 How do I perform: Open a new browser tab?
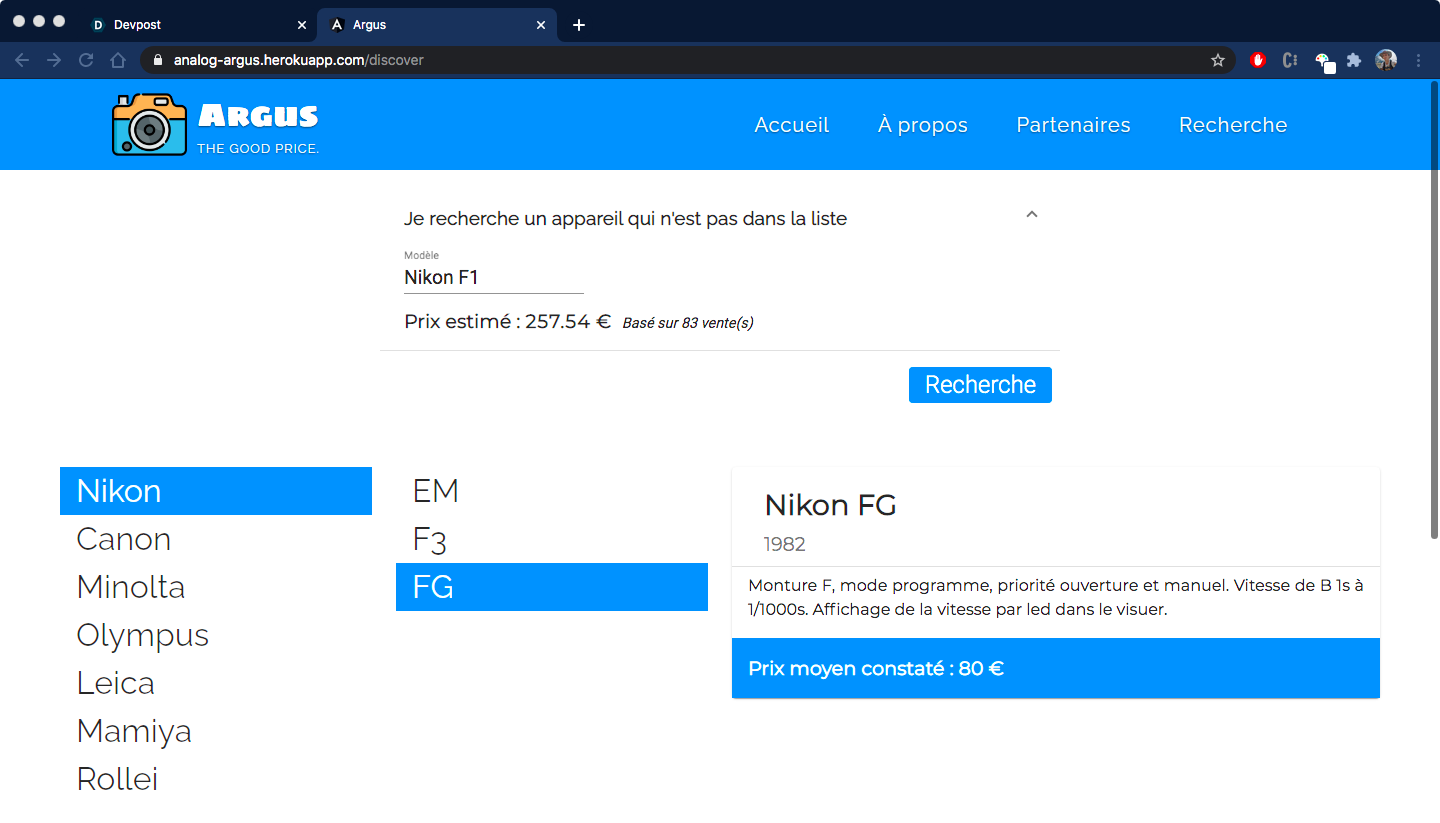point(579,24)
